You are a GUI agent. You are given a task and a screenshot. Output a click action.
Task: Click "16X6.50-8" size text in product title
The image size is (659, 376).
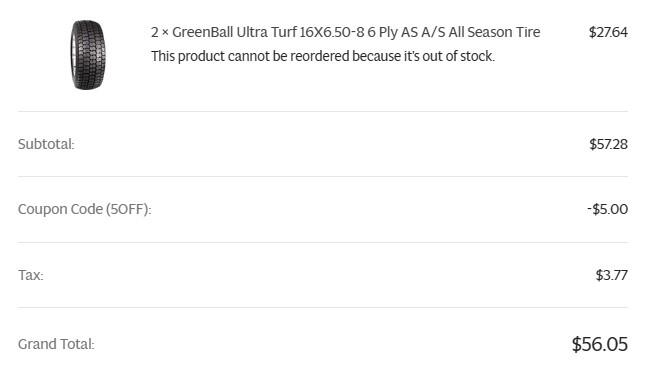332,32
